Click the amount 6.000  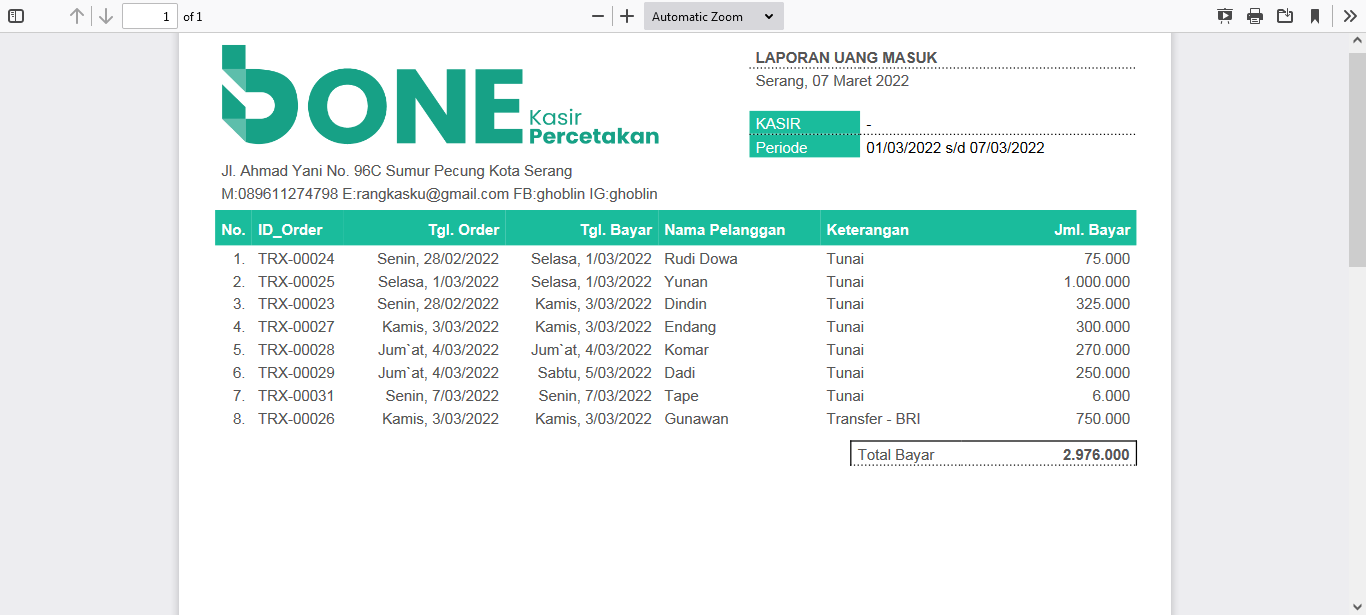point(1111,396)
